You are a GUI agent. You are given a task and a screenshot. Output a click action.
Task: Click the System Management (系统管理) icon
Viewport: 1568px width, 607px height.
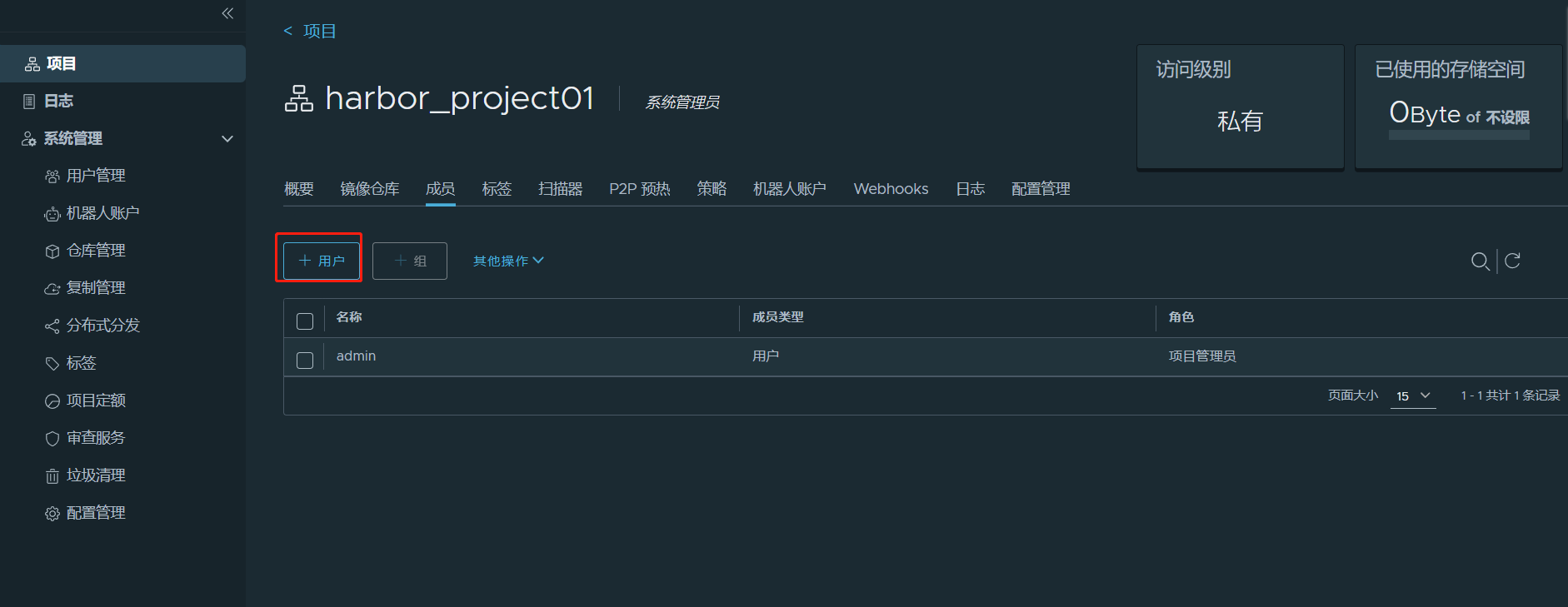point(29,139)
